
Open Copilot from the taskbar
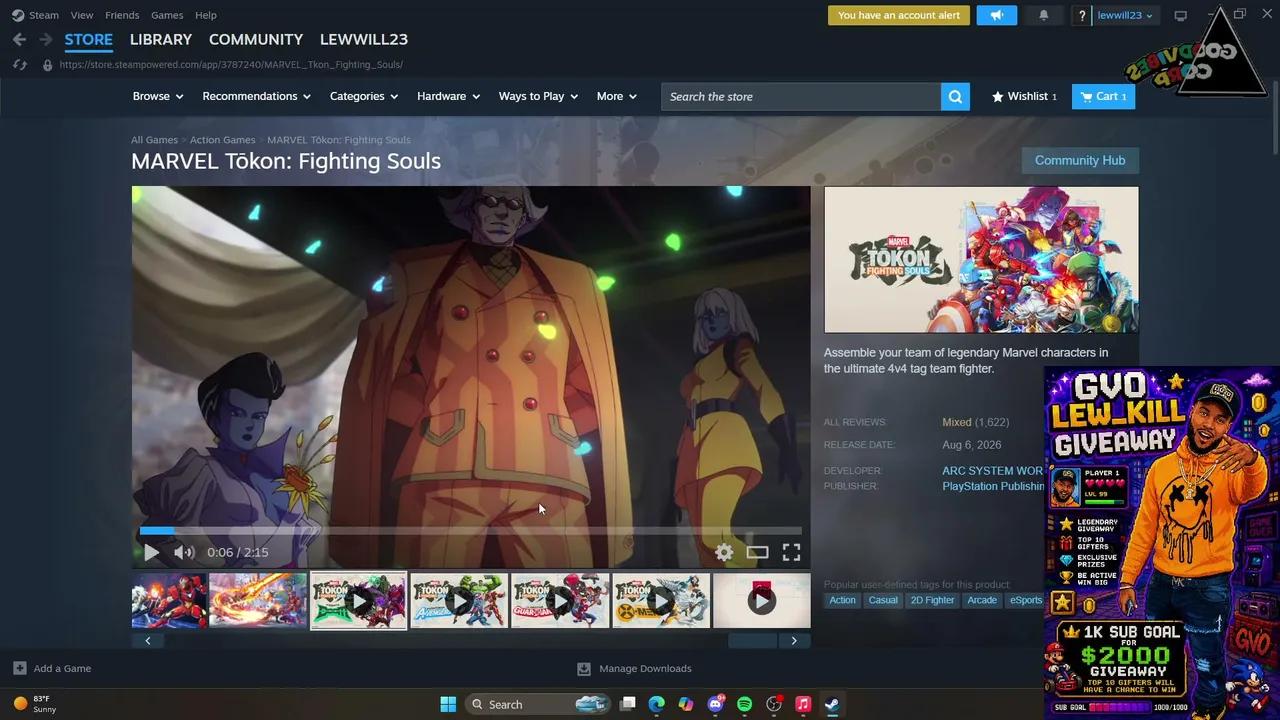(685, 704)
